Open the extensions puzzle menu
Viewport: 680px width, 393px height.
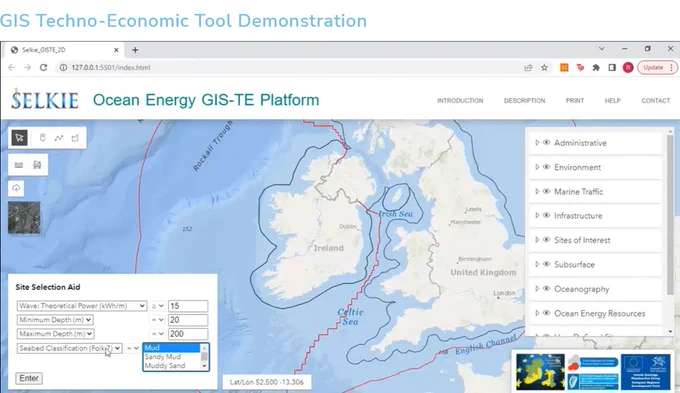click(x=596, y=68)
